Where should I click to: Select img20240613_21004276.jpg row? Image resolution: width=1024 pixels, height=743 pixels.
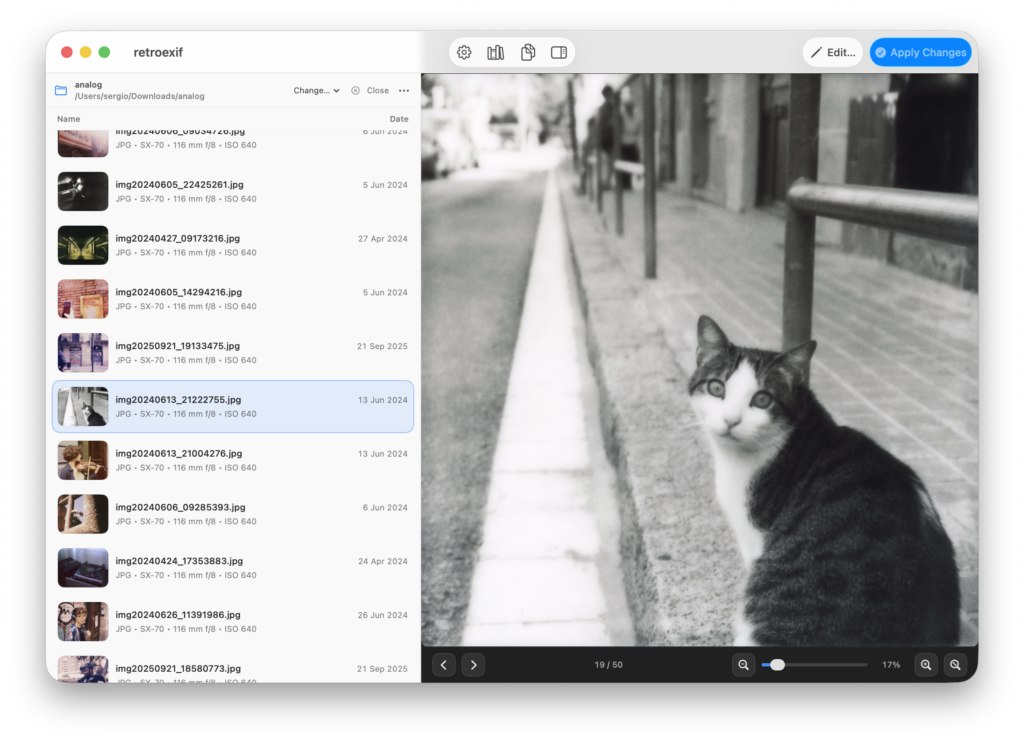tap(232, 460)
